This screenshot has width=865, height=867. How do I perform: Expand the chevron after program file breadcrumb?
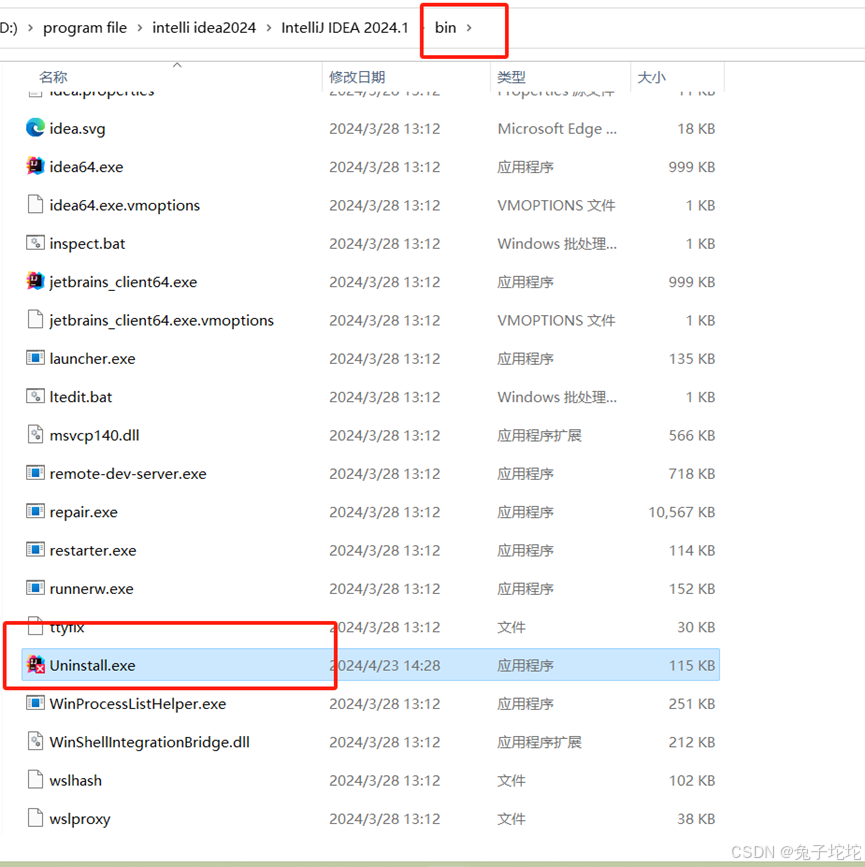click(140, 28)
